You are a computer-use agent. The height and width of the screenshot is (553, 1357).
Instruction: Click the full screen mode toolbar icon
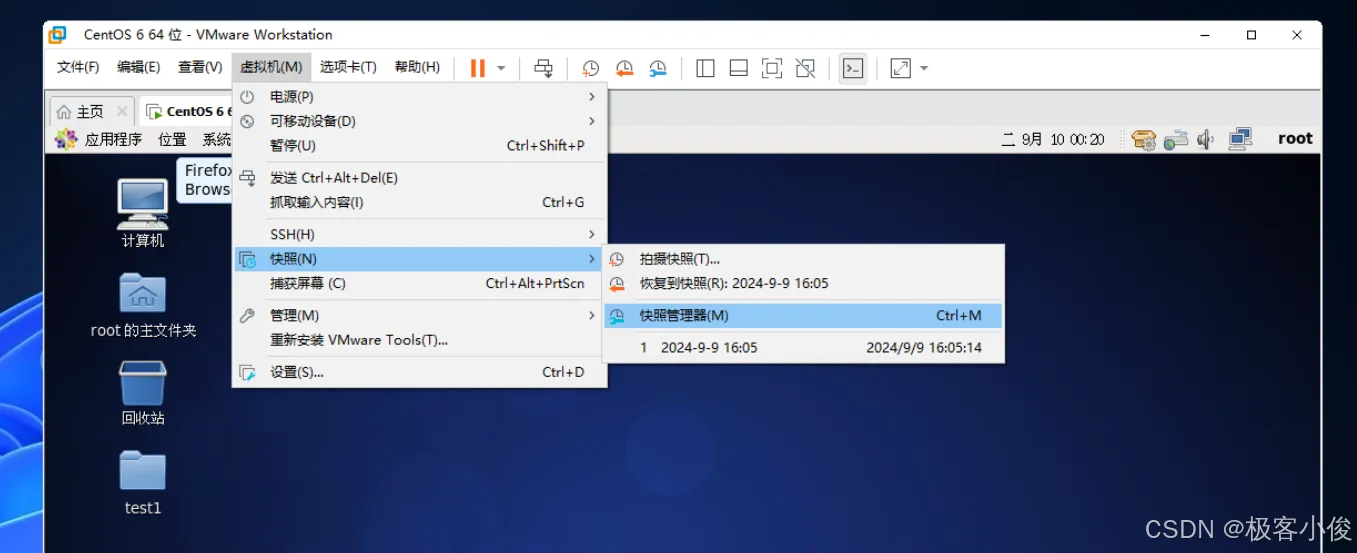tap(772, 68)
